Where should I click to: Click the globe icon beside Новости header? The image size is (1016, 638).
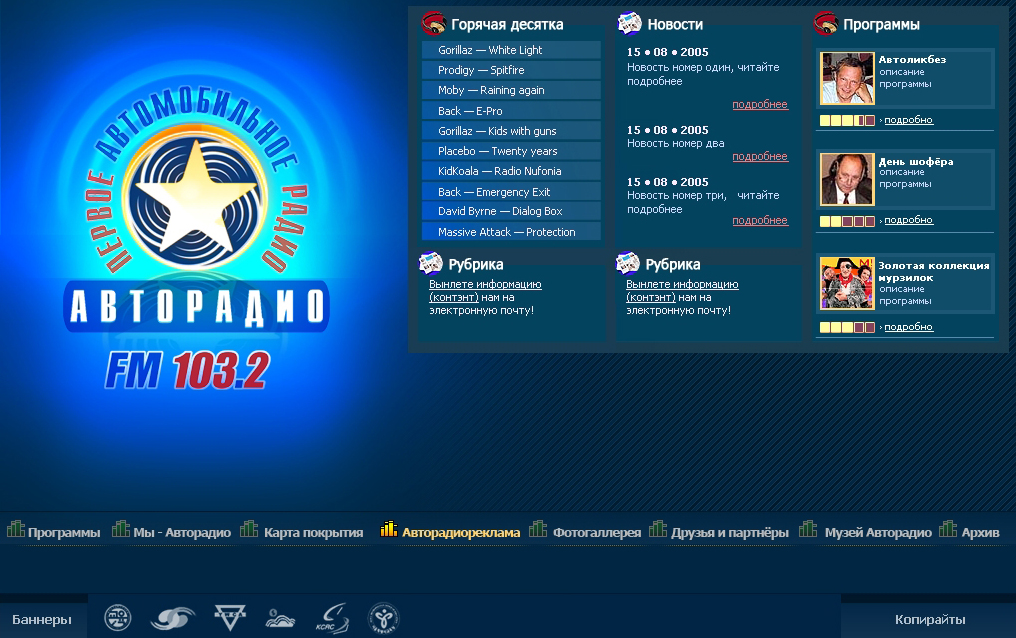coord(629,22)
